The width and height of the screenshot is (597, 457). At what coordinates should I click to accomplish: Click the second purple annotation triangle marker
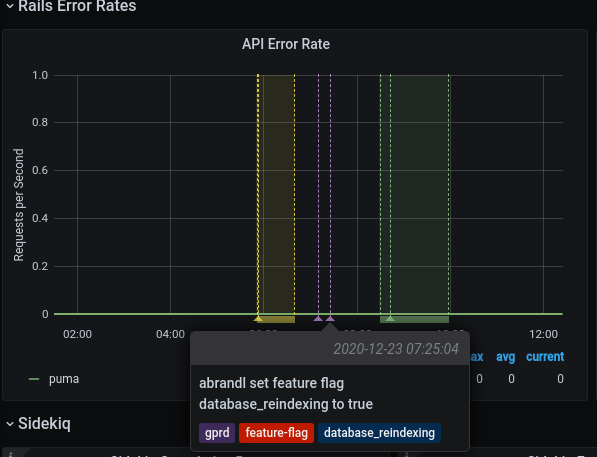[x=330, y=318]
